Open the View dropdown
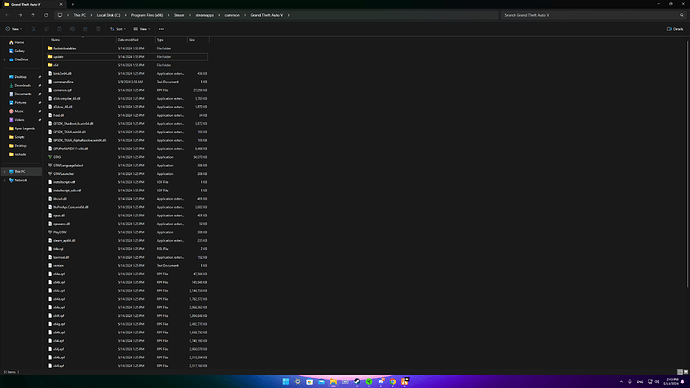Viewport: 690px width, 388px height. pos(142,29)
